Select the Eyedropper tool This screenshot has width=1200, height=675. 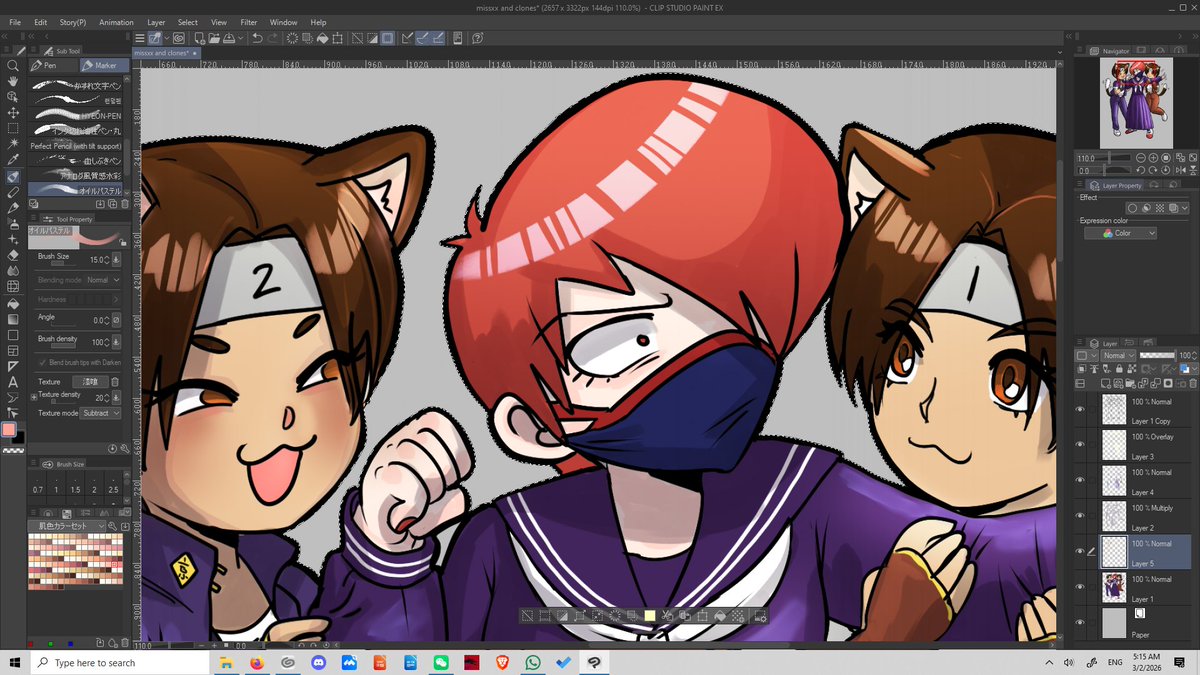point(13,160)
